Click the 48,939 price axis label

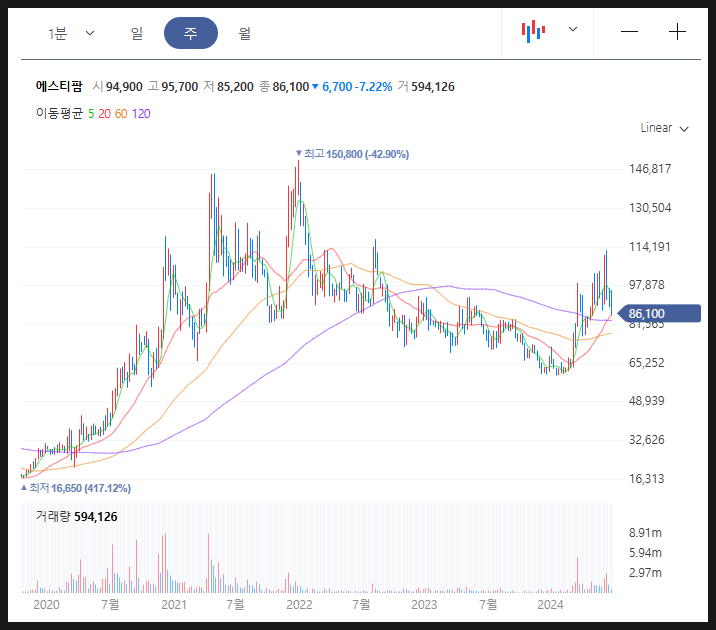point(647,401)
